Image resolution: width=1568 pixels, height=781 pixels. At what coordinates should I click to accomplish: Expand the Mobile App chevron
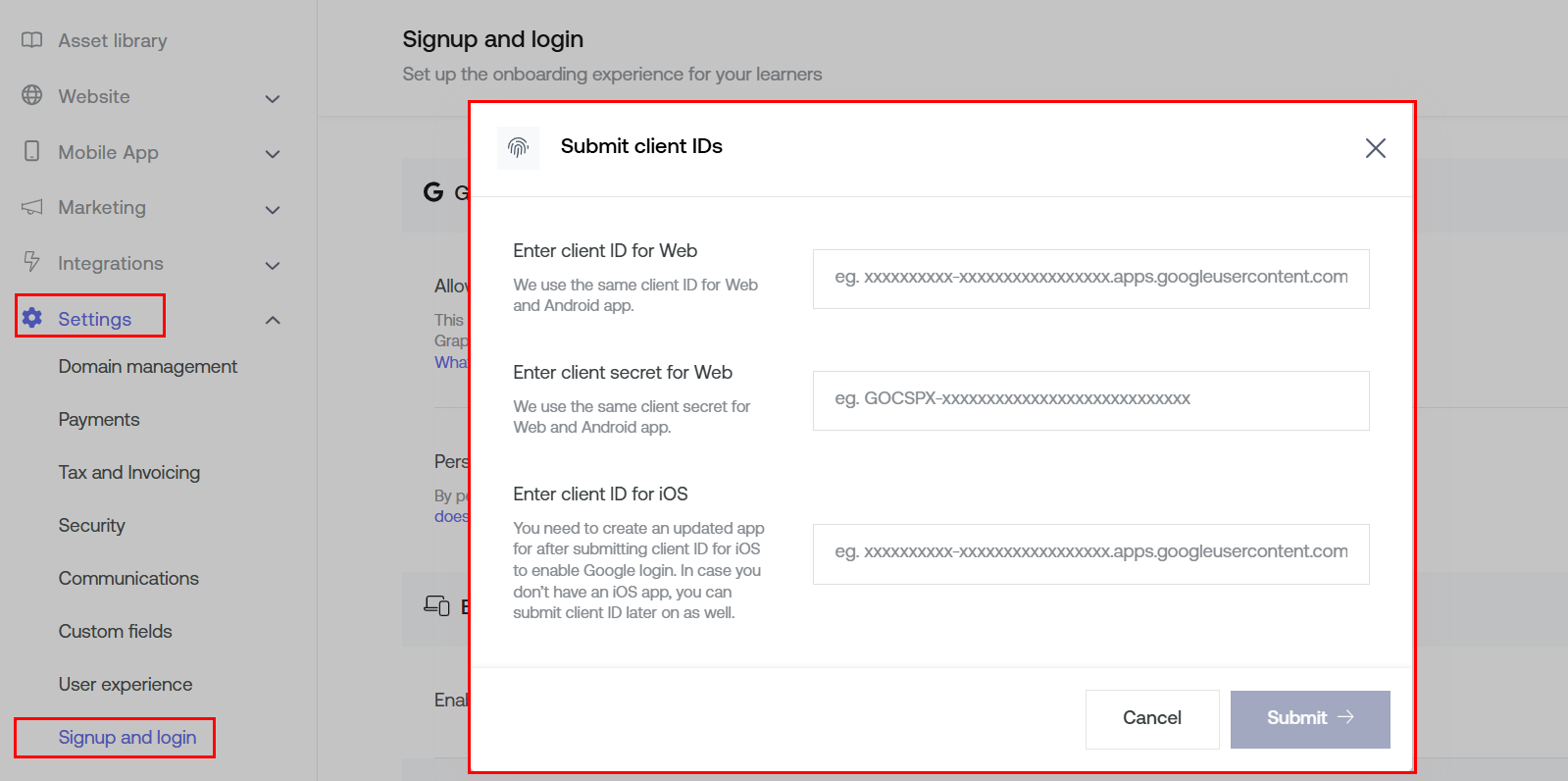coord(273,154)
